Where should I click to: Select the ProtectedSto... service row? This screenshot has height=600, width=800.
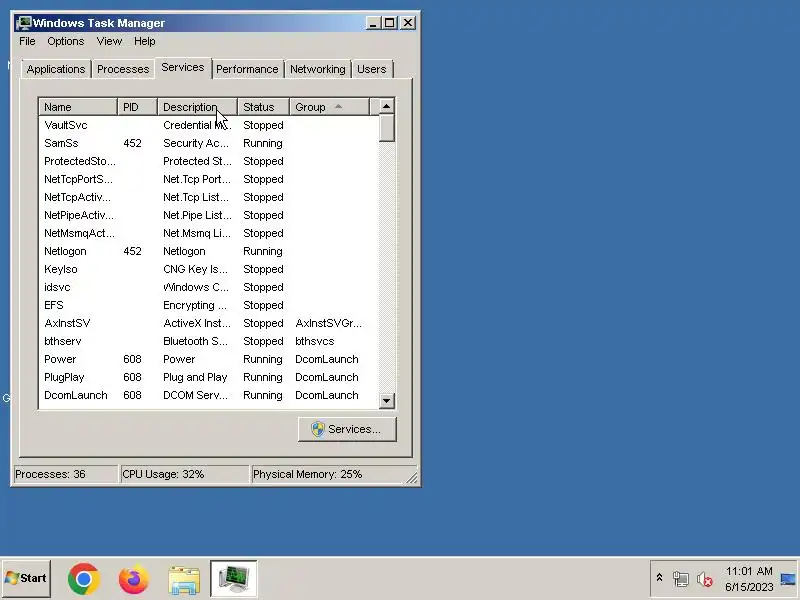point(209,161)
